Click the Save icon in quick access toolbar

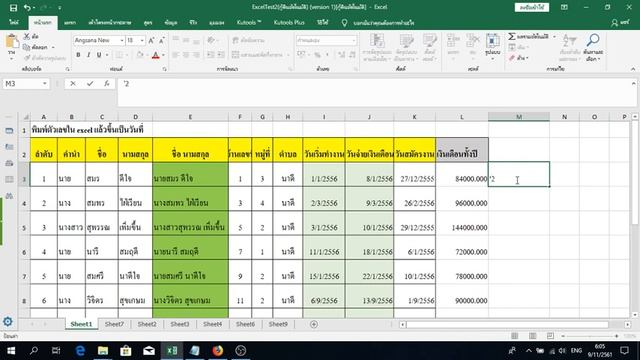point(13,7)
